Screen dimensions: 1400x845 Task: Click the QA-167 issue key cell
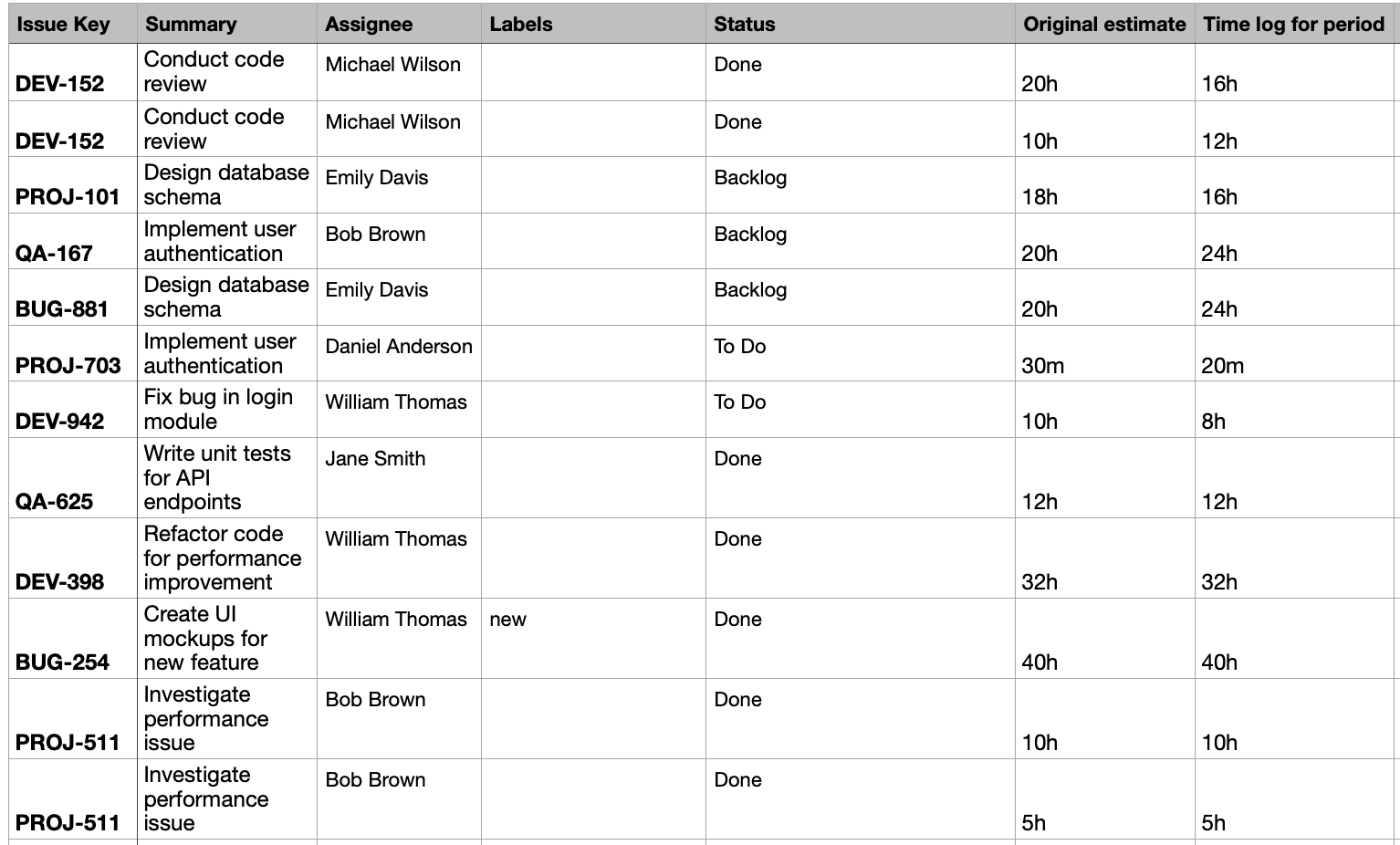(54, 253)
